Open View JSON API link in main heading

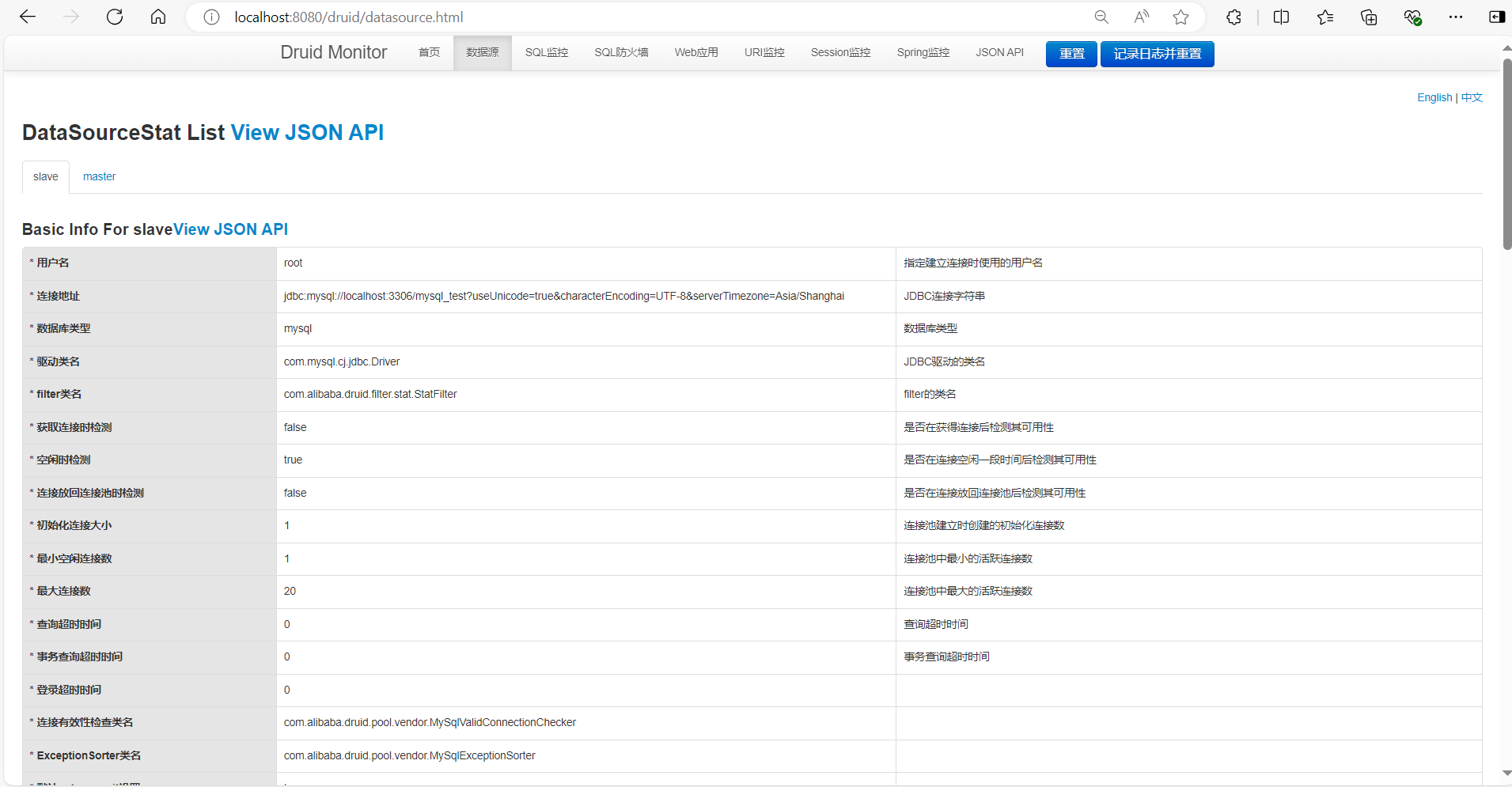pyautogui.click(x=307, y=132)
